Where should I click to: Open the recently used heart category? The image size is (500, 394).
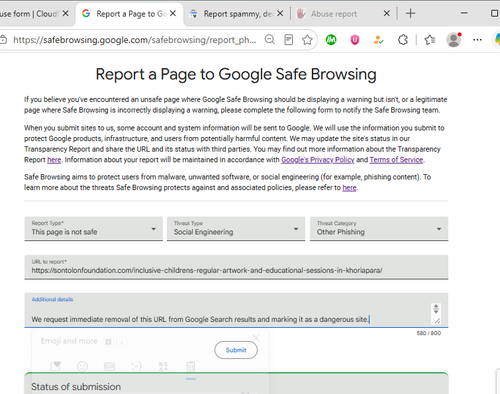coord(55,366)
